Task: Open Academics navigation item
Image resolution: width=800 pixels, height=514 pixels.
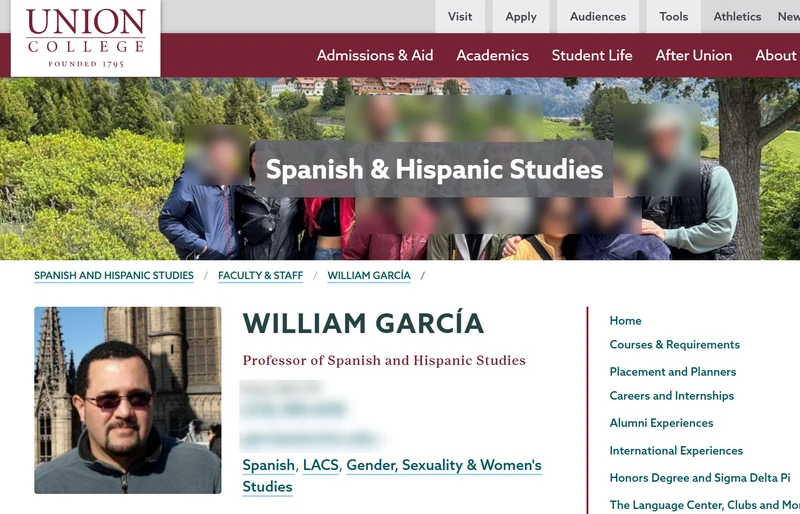Action: [492, 55]
